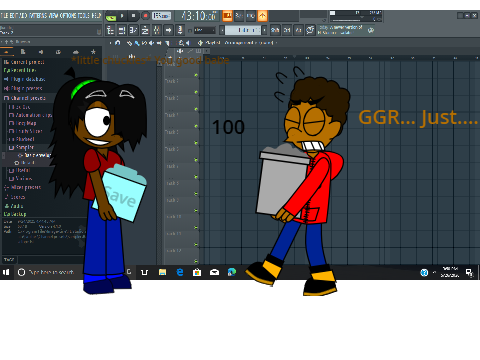Click the tree-structure icon in shortcut toolbar
This screenshot has height=360, width=480.
coord(110,30)
